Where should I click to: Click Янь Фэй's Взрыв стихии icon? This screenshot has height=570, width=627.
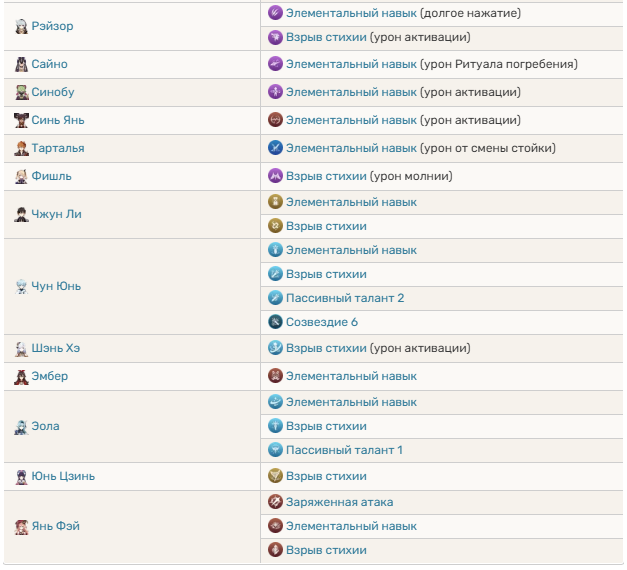click(x=275, y=550)
